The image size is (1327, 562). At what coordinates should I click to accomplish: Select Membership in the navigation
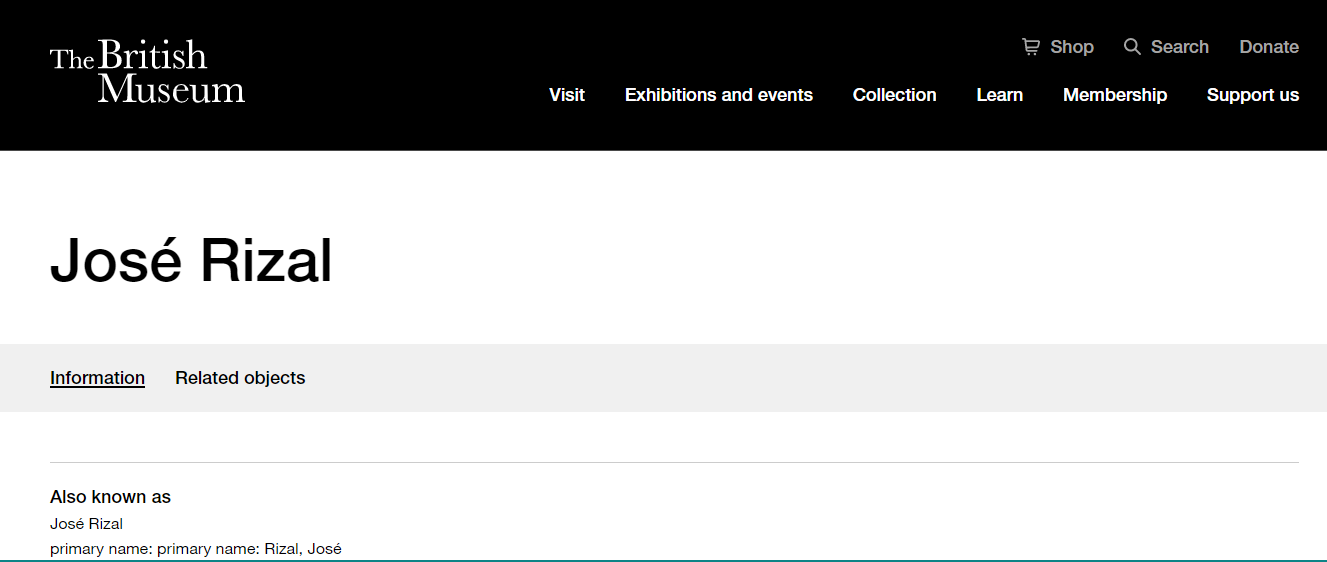point(1115,95)
